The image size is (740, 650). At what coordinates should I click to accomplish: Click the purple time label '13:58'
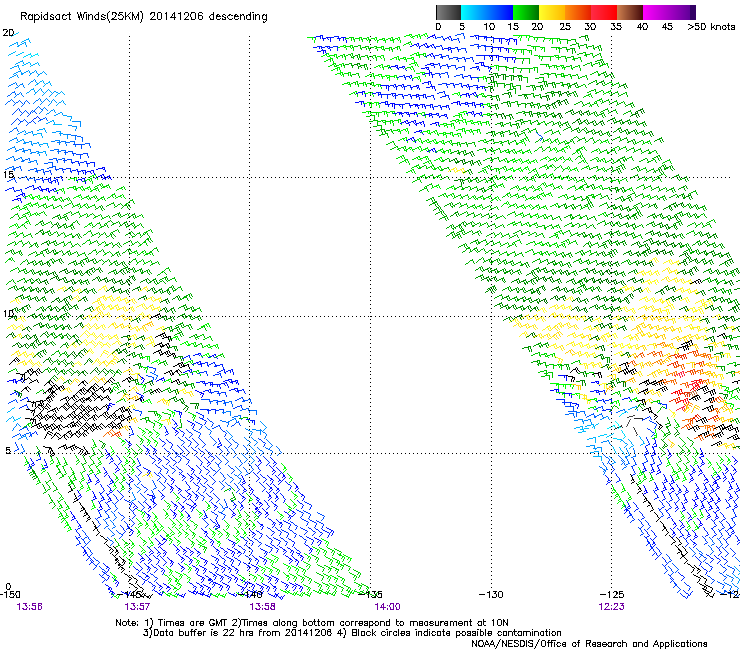click(x=262, y=607)
